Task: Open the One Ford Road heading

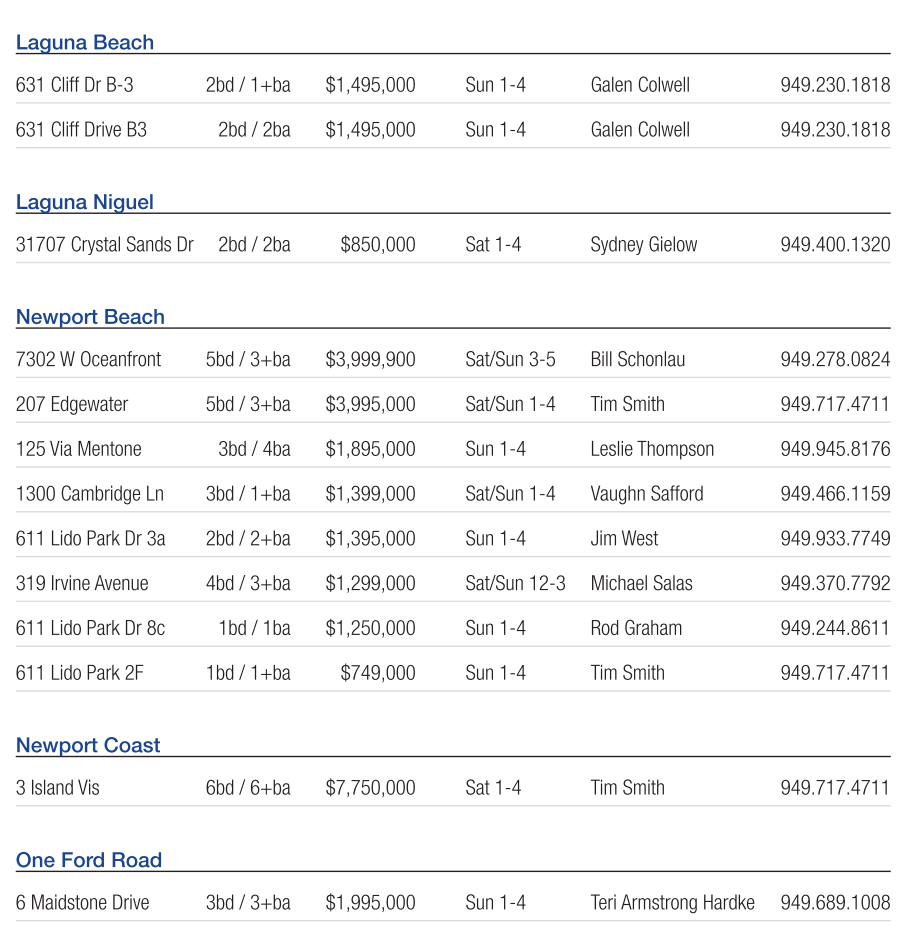Action: (x=89, y=860)
